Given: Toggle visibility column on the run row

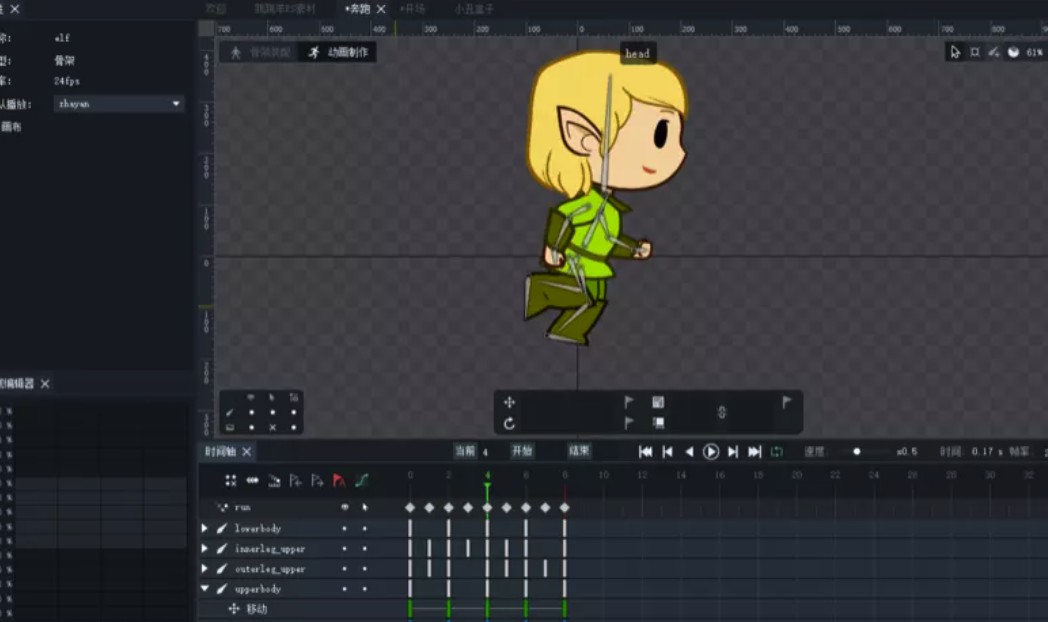Looking at the screenshot, I should click(345, 507).
